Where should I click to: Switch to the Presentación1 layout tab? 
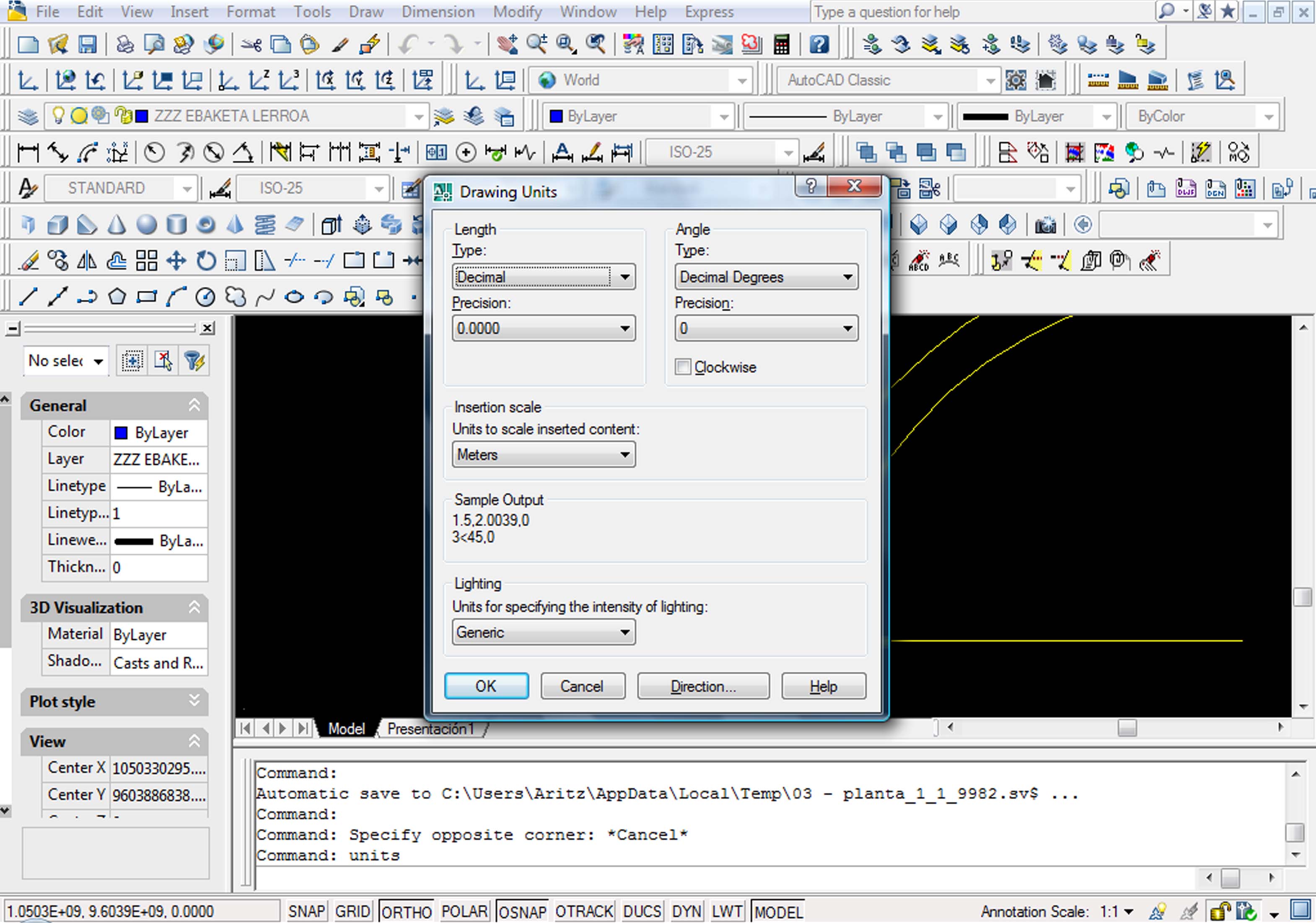pyautogui.click(x=430, y=729)
